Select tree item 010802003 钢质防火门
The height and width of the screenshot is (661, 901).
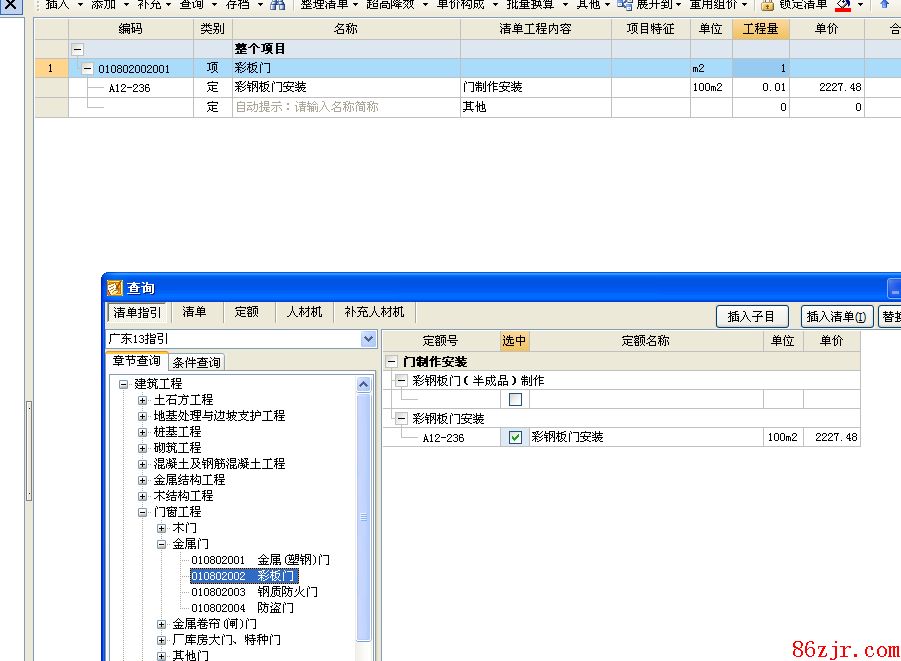(254, 592)
